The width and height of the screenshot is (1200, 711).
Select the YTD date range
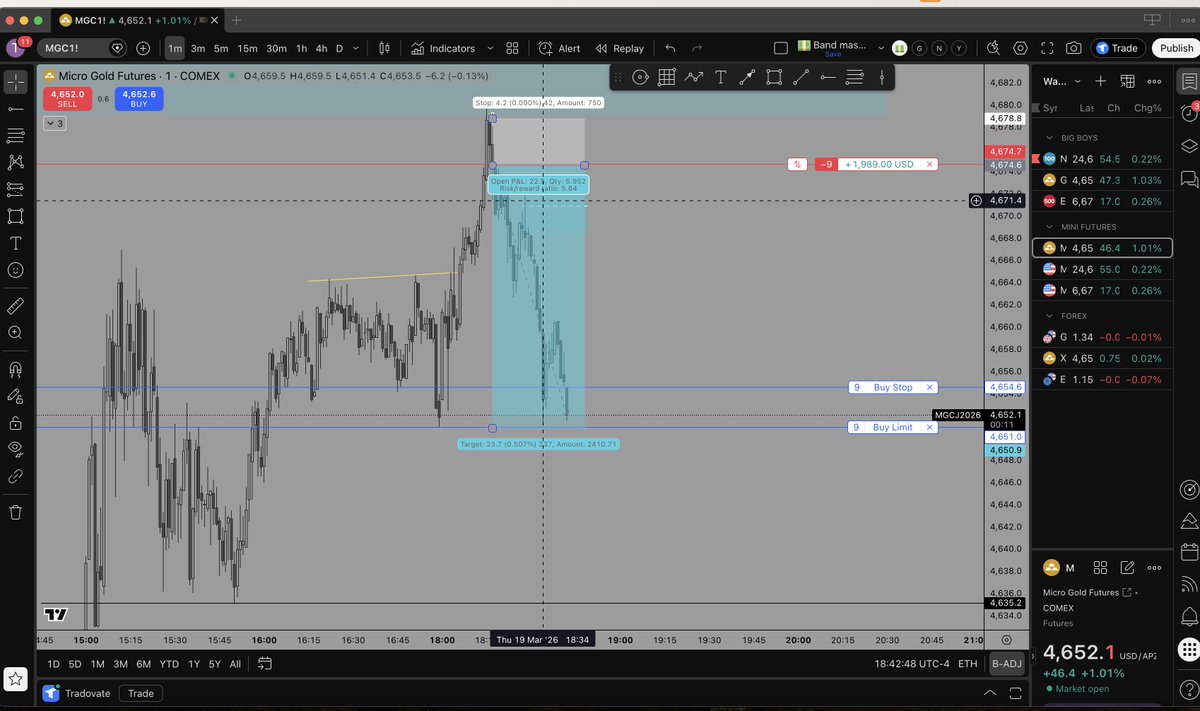click(169, 664)
